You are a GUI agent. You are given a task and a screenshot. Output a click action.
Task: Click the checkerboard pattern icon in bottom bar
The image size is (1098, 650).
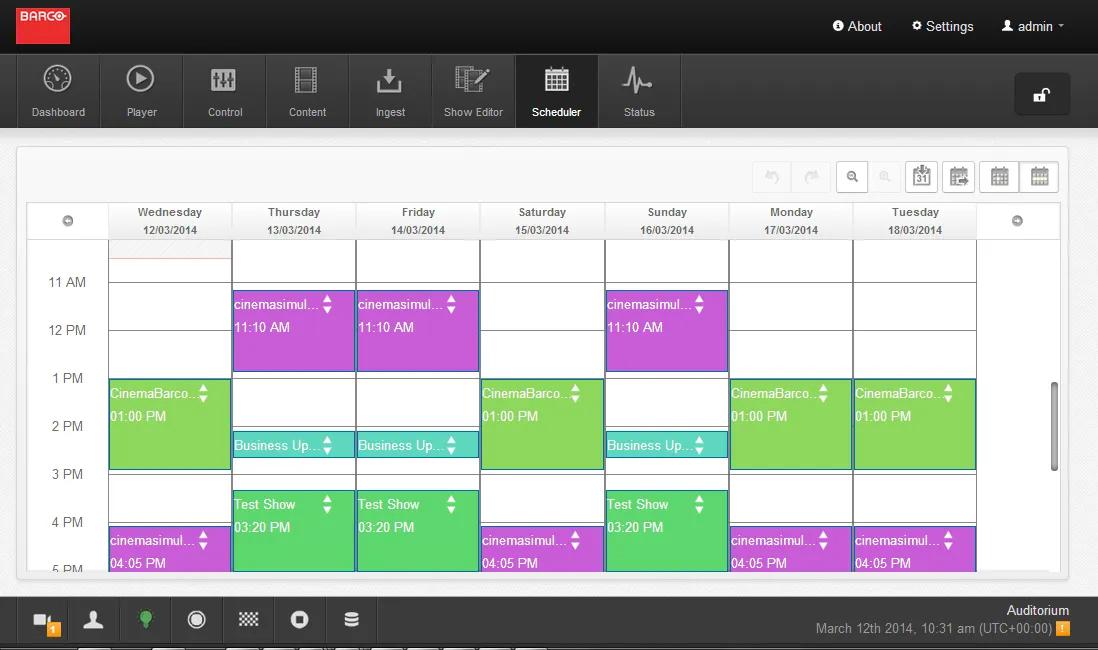click(x=248, y=620)
